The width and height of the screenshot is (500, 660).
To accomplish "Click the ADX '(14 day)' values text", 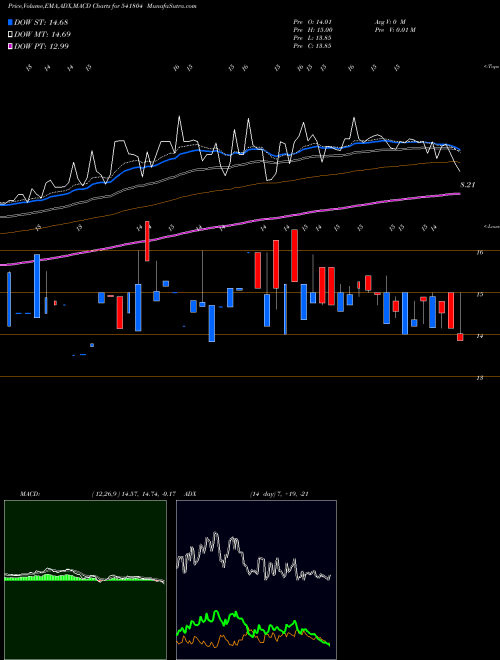I will click(x=279, y=494).
